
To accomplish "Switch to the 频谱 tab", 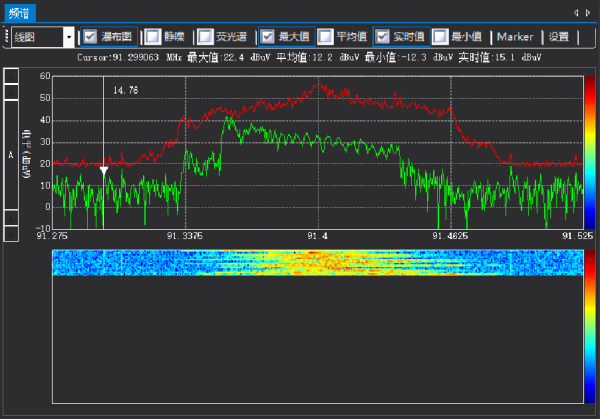I will click(x=20, y=13).
